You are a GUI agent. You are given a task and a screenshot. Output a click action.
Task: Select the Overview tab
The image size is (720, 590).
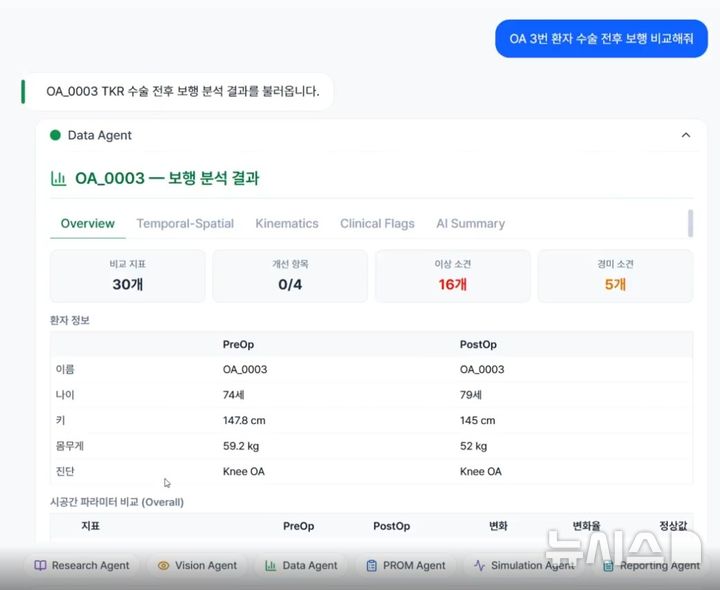pos(87,224)
